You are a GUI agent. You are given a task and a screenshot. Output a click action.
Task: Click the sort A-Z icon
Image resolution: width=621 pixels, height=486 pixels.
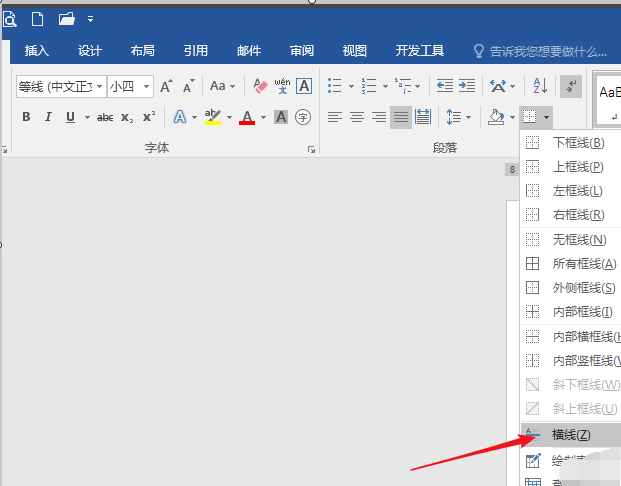(540, 86)
